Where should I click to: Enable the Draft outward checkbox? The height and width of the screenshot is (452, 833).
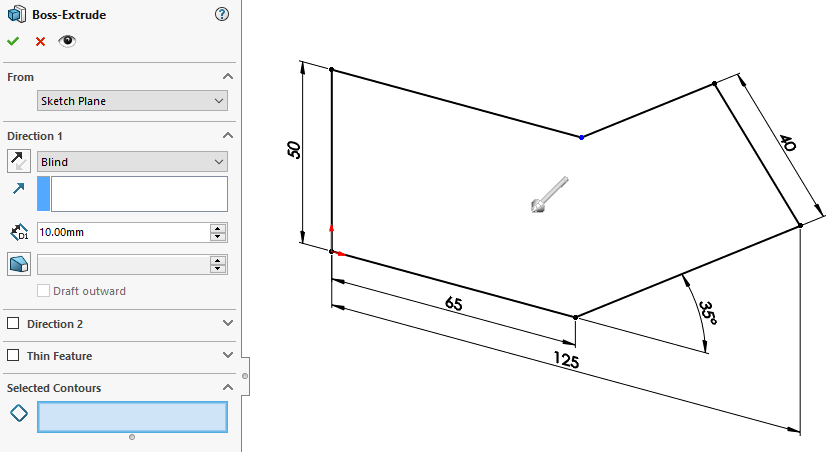click(44, 291)
